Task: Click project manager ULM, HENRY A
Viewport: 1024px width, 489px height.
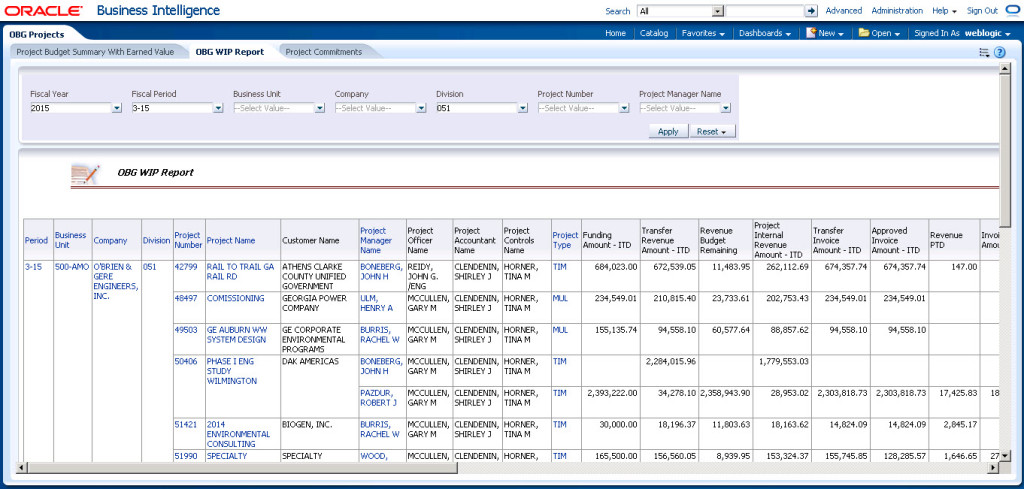Action: click(x=376, y=303)
